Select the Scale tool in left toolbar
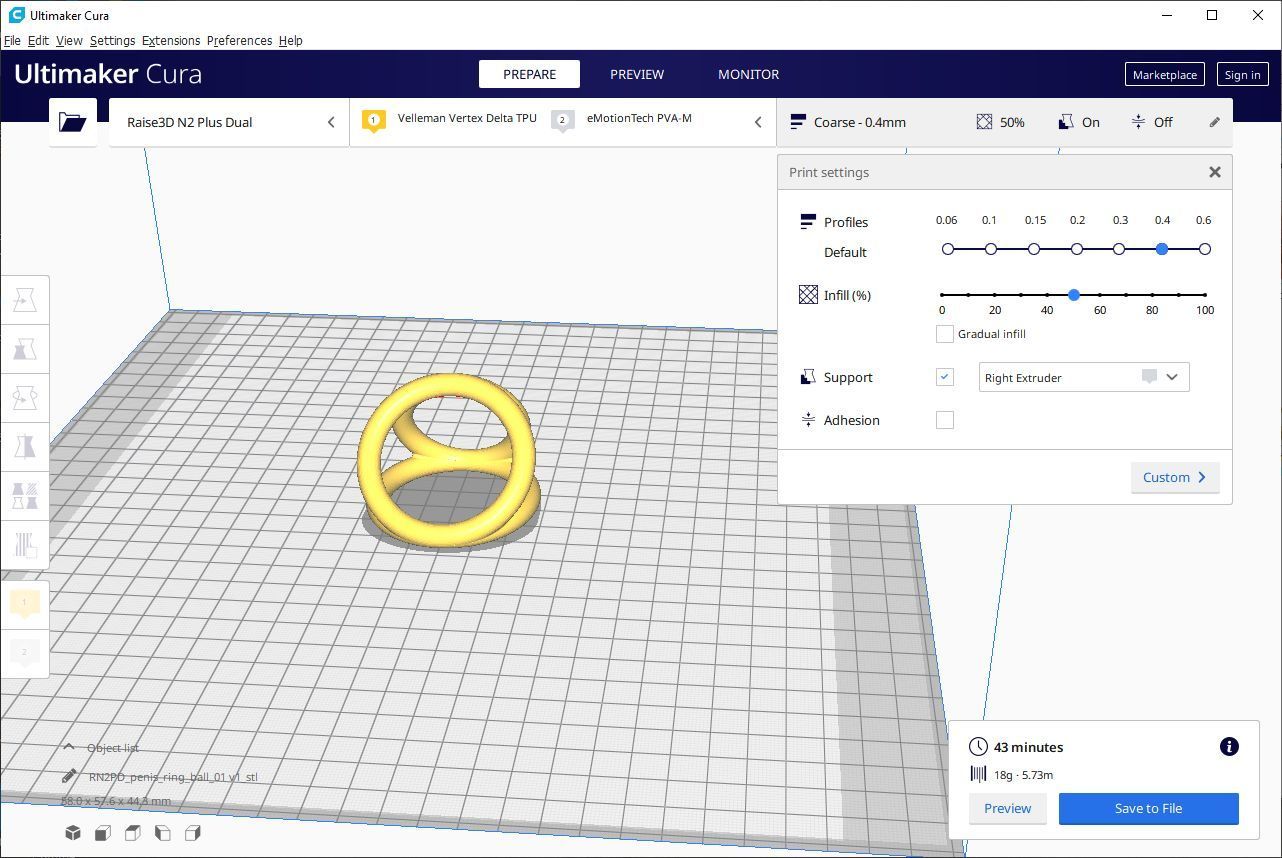1282x858 pixels. pos(25,349)
